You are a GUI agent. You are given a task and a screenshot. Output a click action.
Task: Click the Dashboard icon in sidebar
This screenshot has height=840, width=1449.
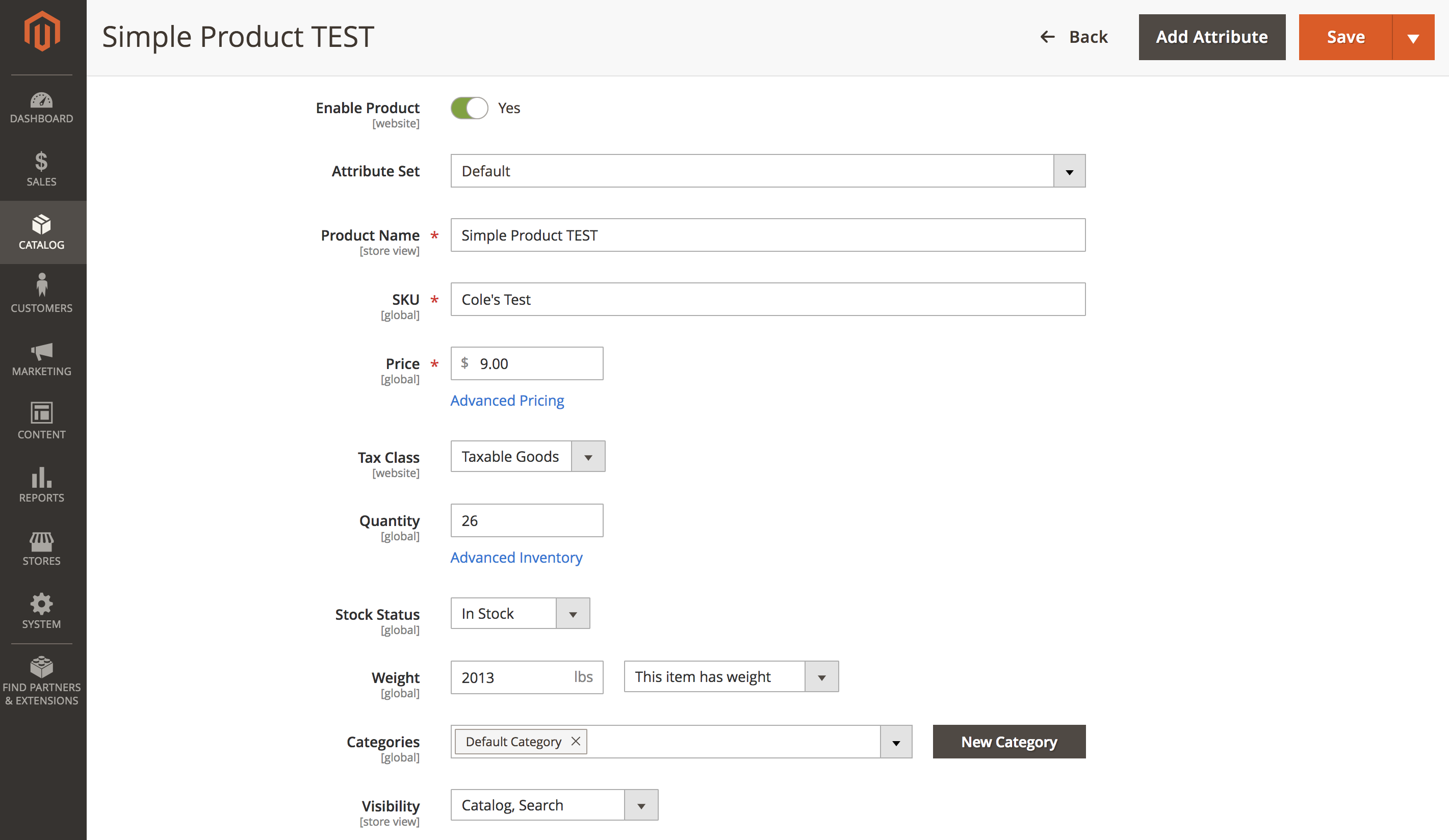click(40, 99)
